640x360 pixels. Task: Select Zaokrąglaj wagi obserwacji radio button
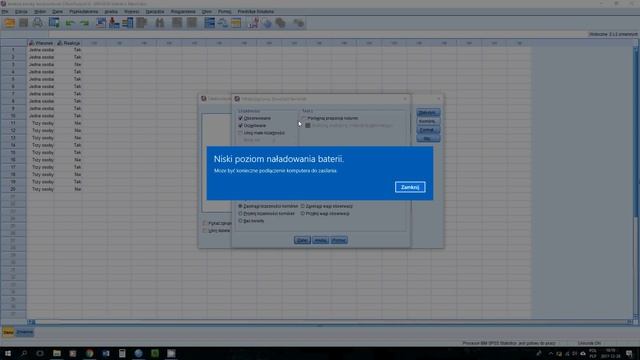[x=303, y=206]
